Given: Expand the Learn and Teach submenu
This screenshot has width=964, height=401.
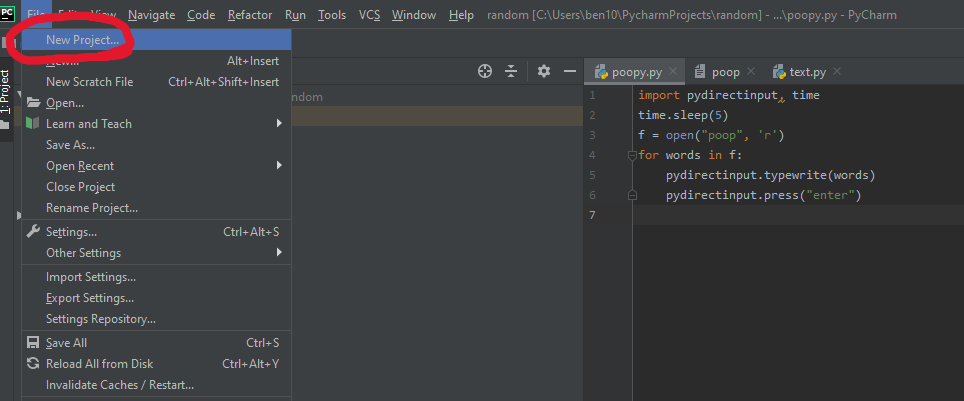Looking at the screenshot, I should tap(279, 124).
